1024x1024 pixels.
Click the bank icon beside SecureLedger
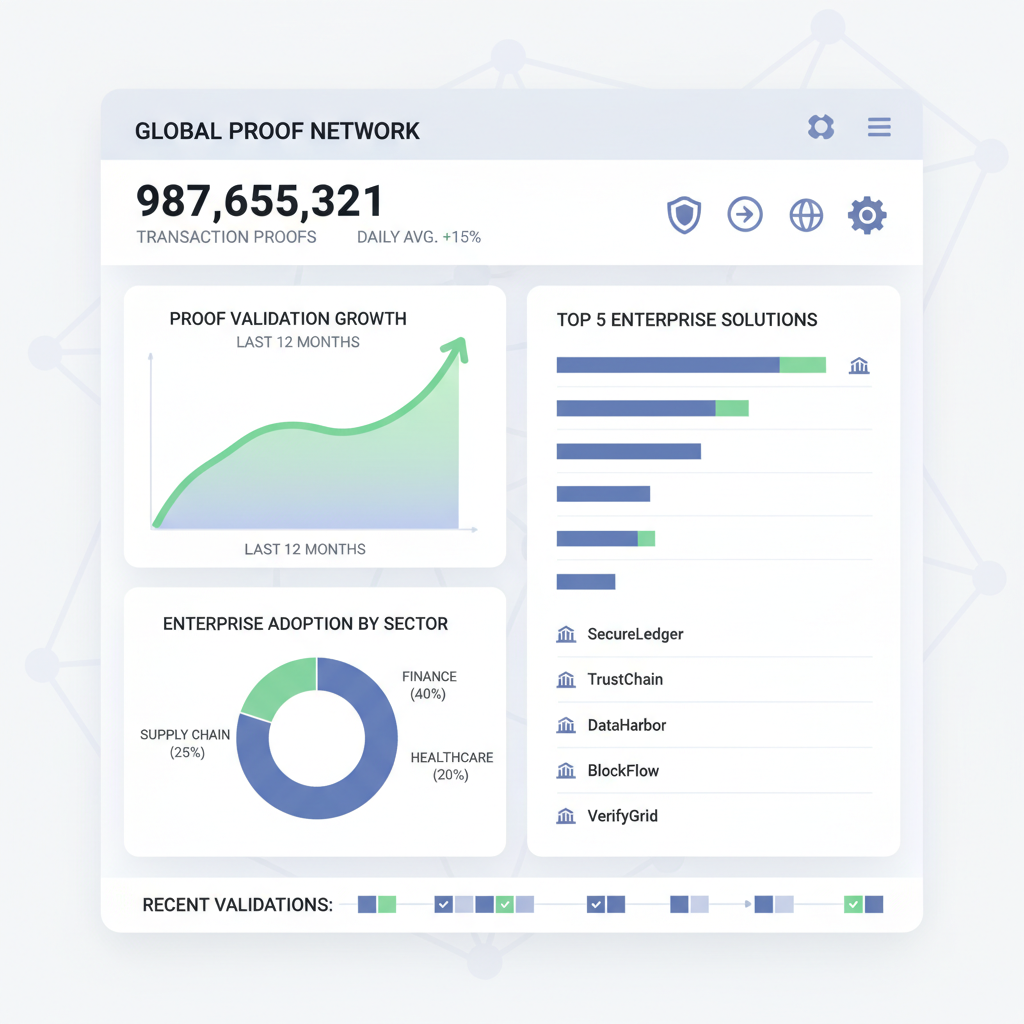coord(567,633)
